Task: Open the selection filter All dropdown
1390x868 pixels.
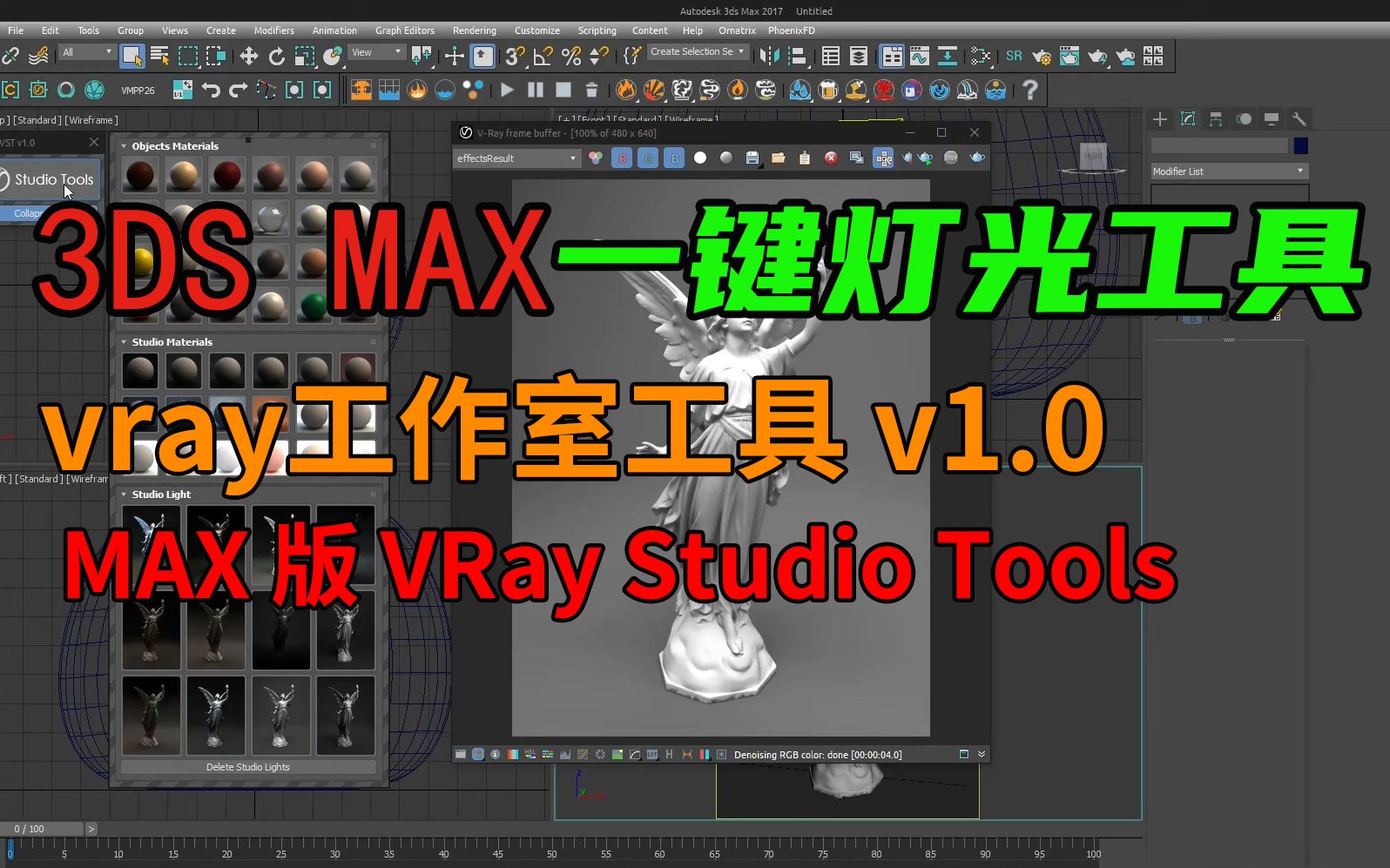Action: pos(87,52)
